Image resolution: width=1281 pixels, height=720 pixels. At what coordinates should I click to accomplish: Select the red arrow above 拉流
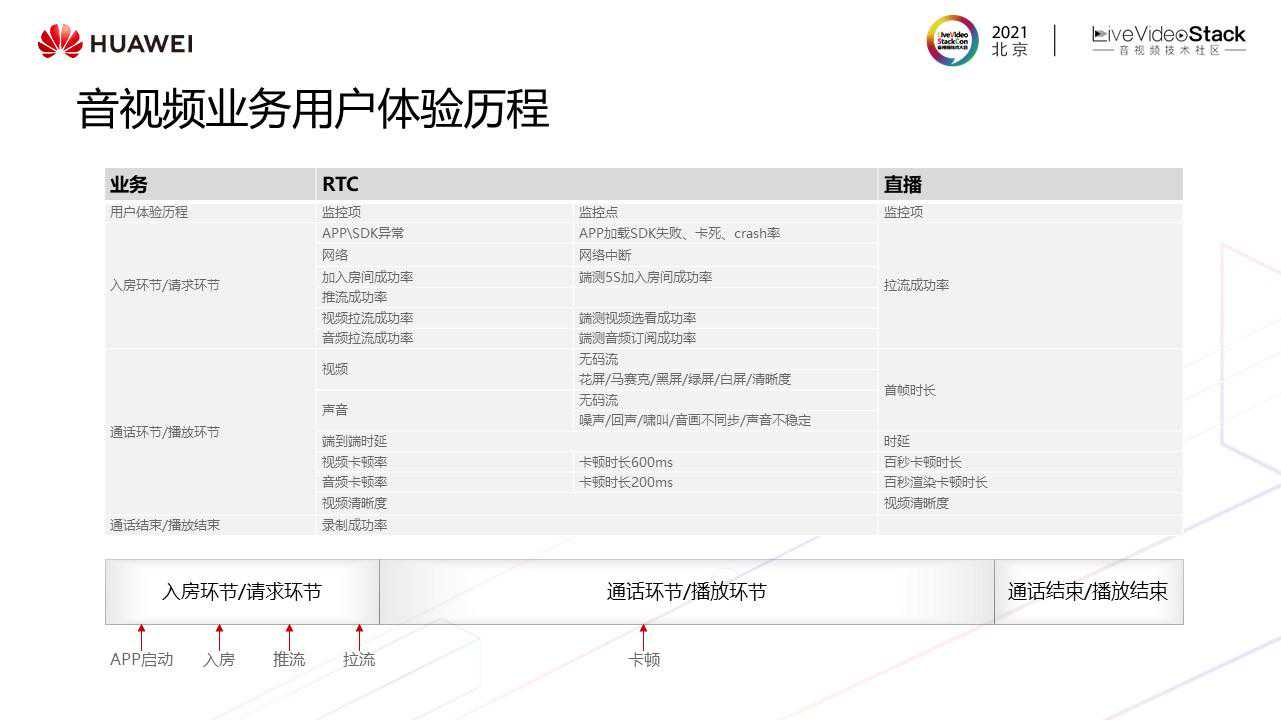point(359,637)
